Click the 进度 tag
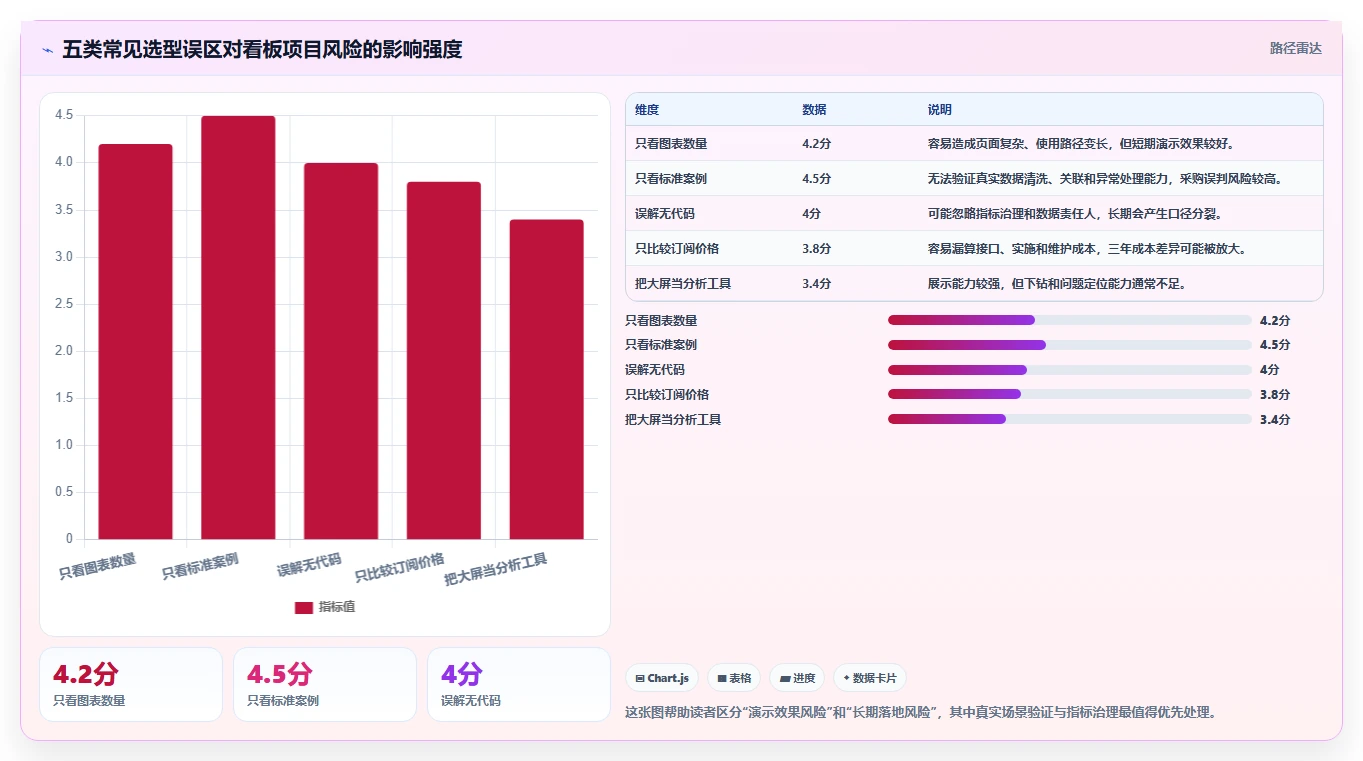Image resolution: width=1363 pixels, height=761 pixels. pos(797,678)
